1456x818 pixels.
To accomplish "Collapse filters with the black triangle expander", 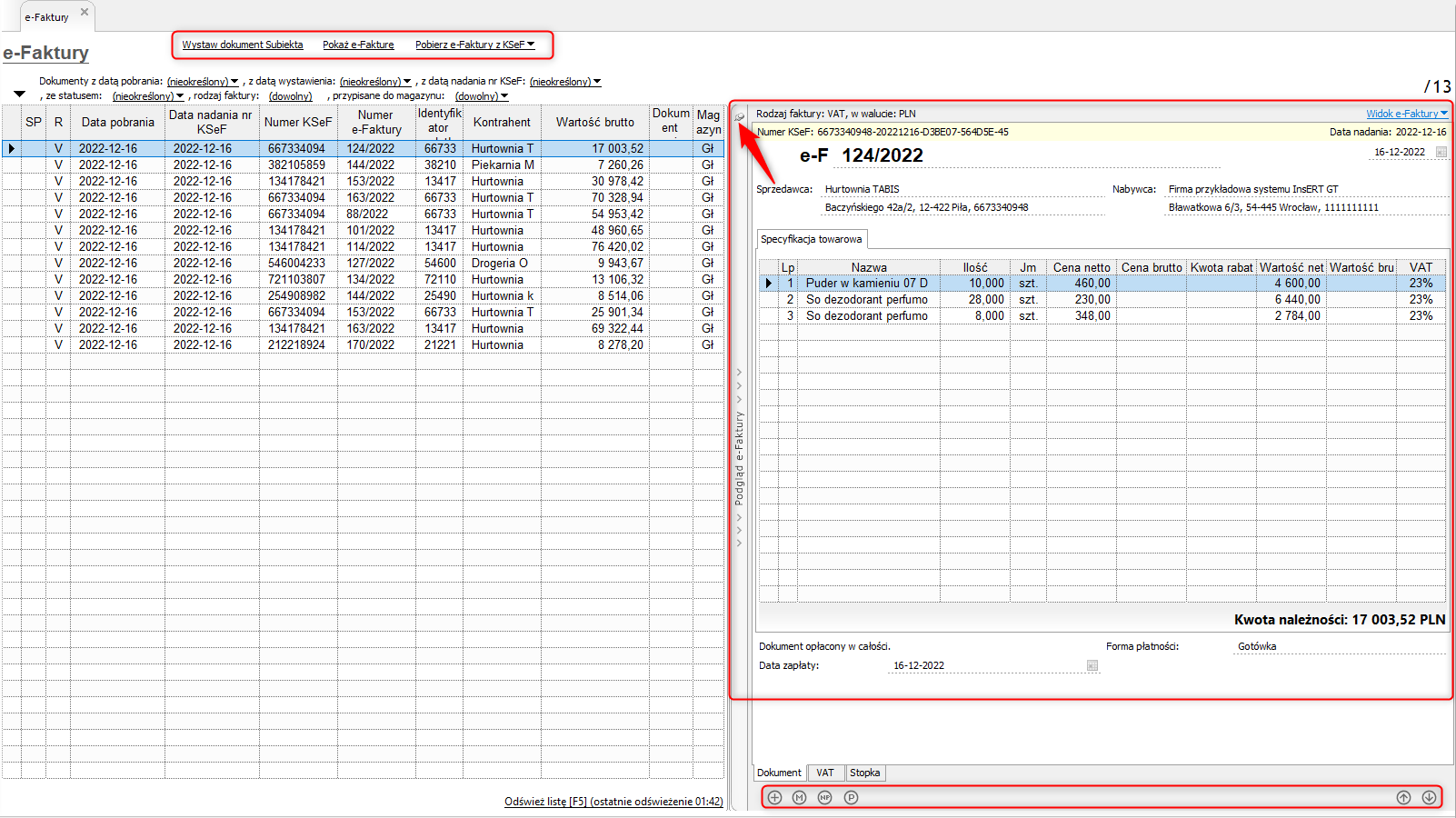I will click(x=19, y=94).
